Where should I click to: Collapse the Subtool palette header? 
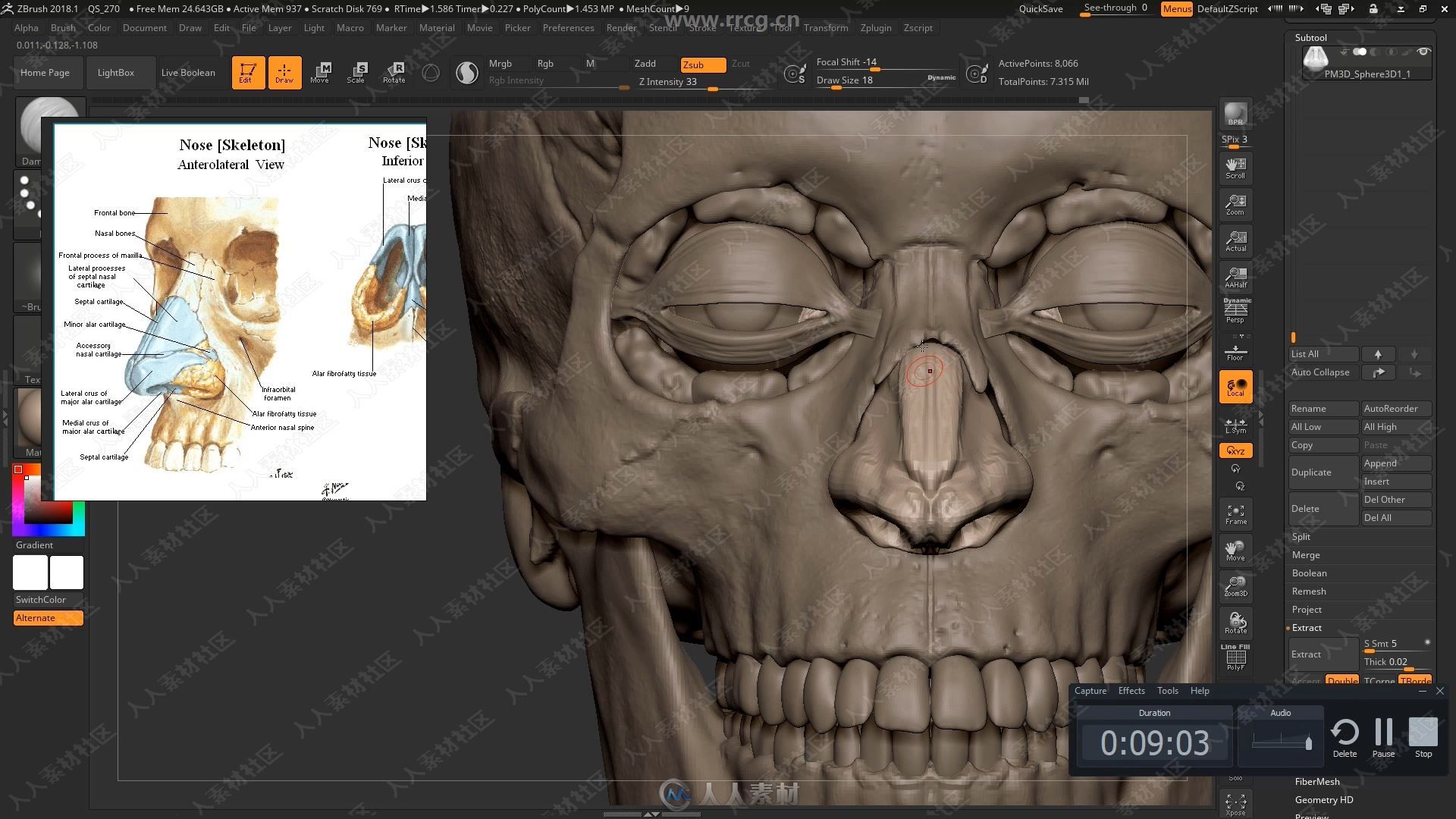coord(1310,37)
